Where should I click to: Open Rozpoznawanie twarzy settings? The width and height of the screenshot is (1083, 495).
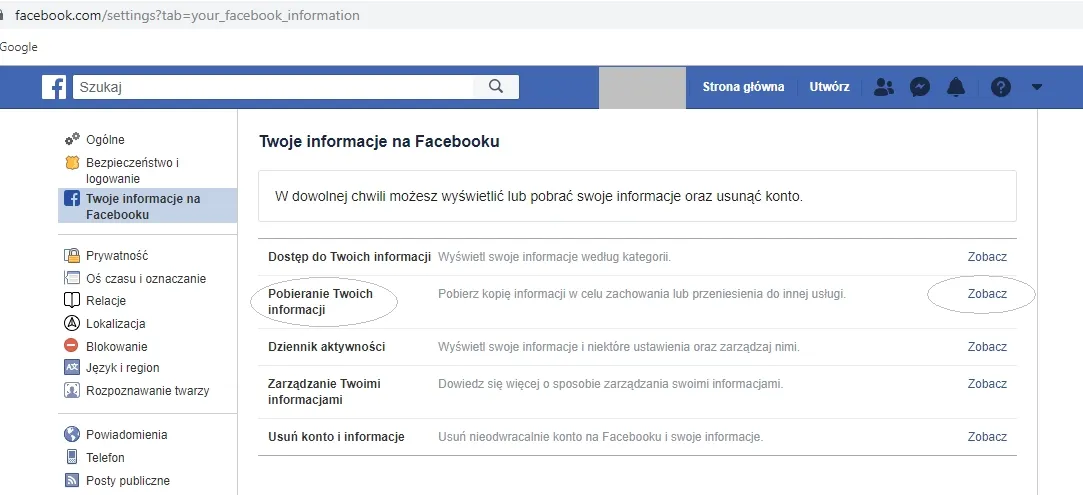click(x=147, y=391)
